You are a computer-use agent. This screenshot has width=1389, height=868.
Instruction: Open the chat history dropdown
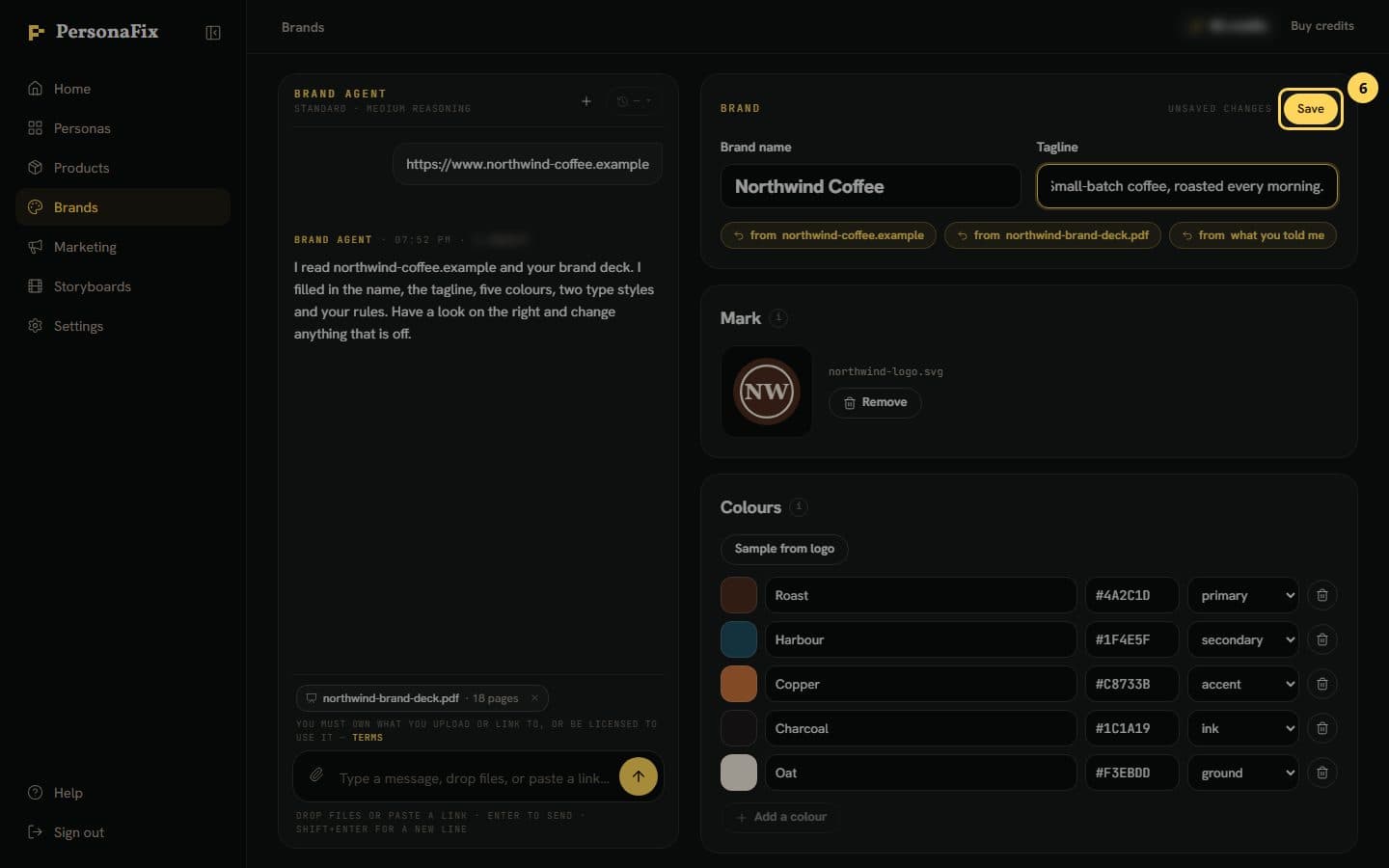click(634, 101)
